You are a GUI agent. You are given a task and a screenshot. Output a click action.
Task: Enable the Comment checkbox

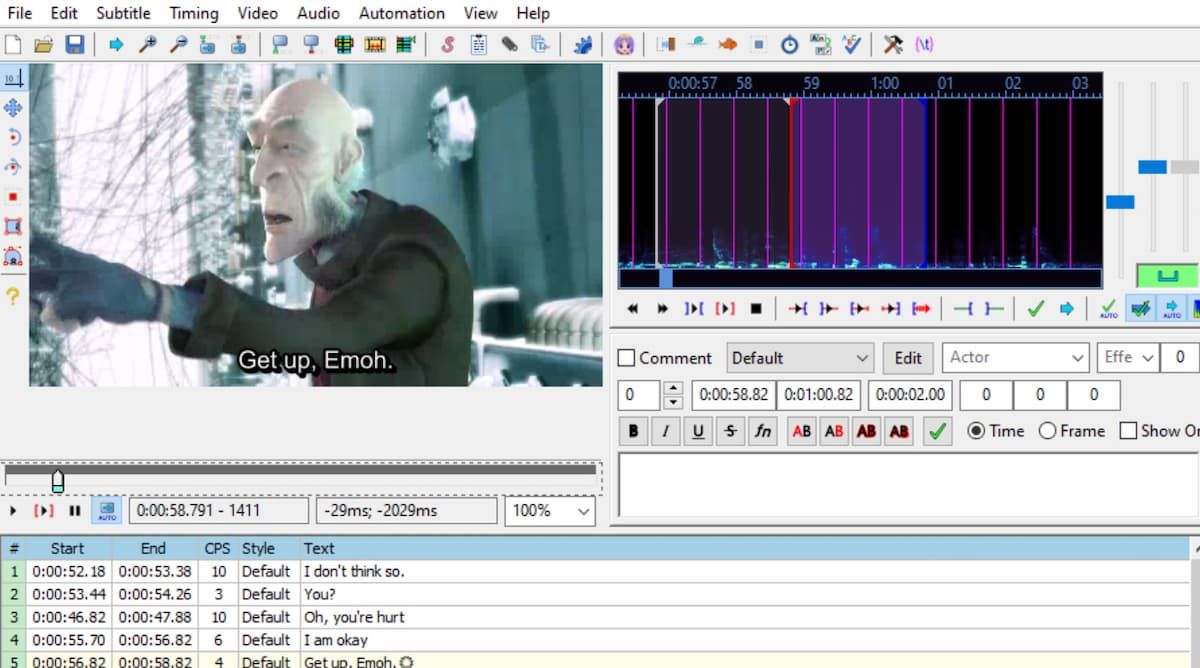[x=627, y=358]
